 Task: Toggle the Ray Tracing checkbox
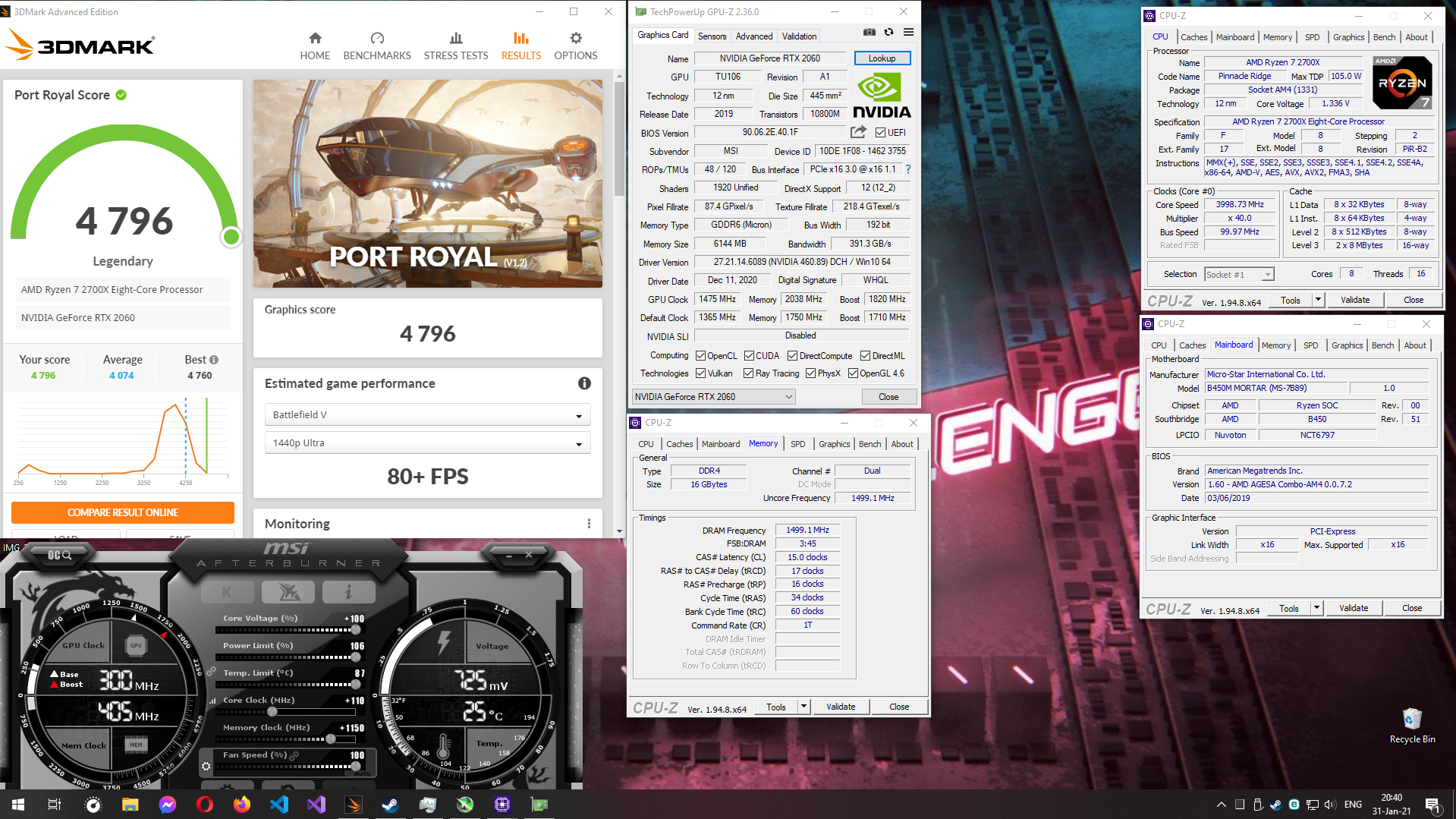coord(749,373)
